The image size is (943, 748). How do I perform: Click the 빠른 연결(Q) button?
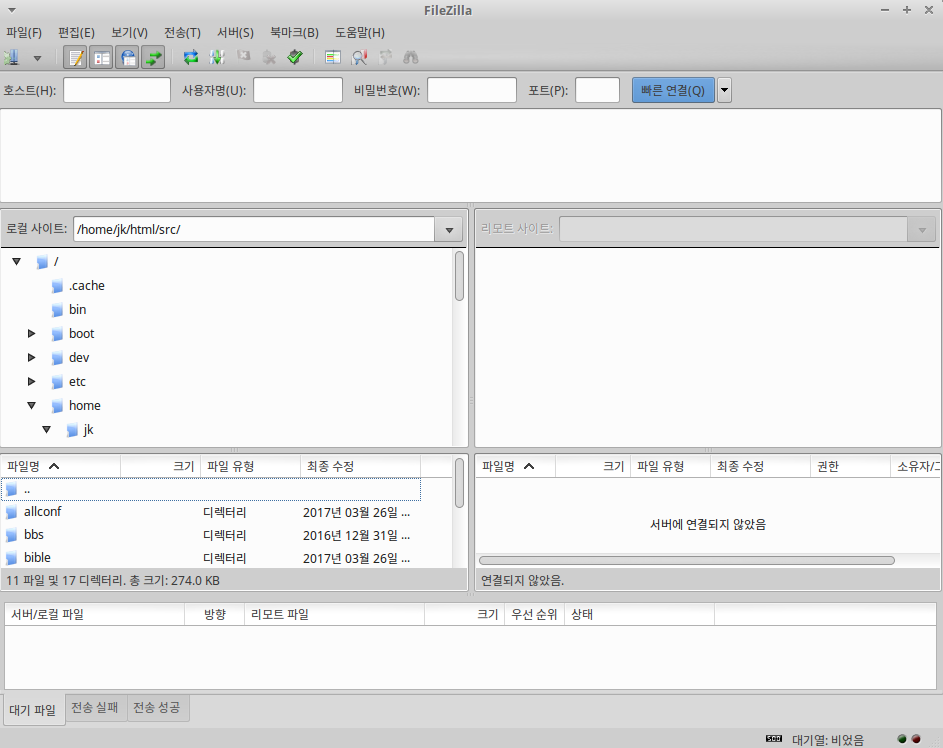(x=673, y=90)
